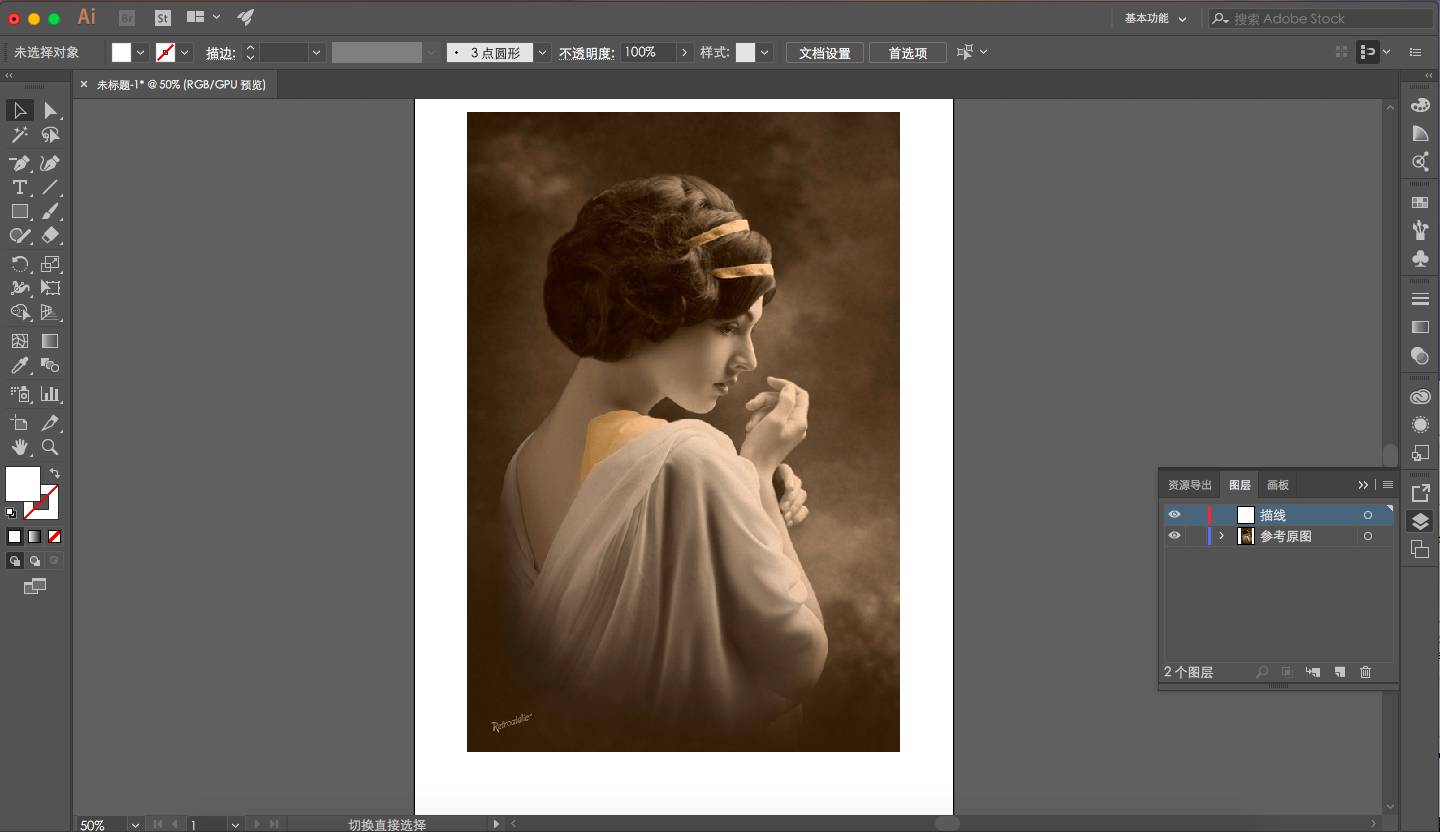Delete layer with trash icon in Layers panel
Image resolution: width=1440 pixels, height=832 pixels.
click(1365, 672)
